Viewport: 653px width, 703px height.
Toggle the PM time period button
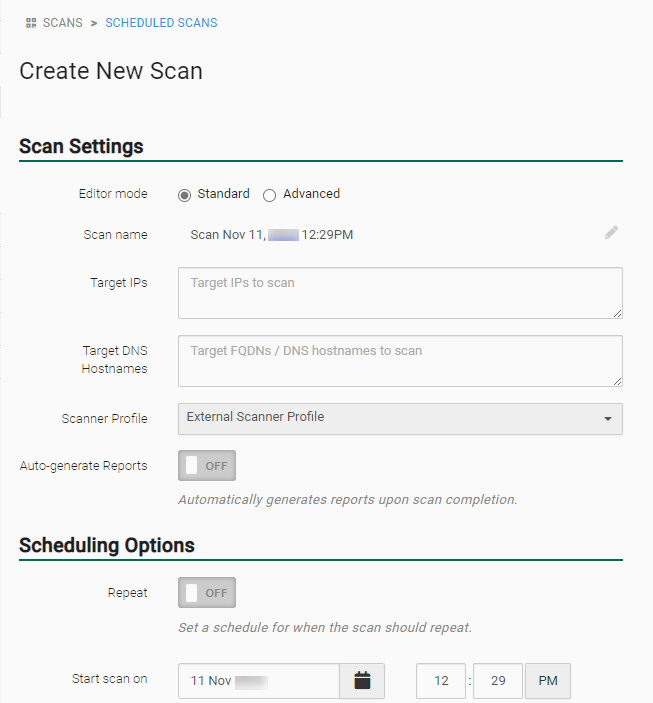(x=548, y=681)
